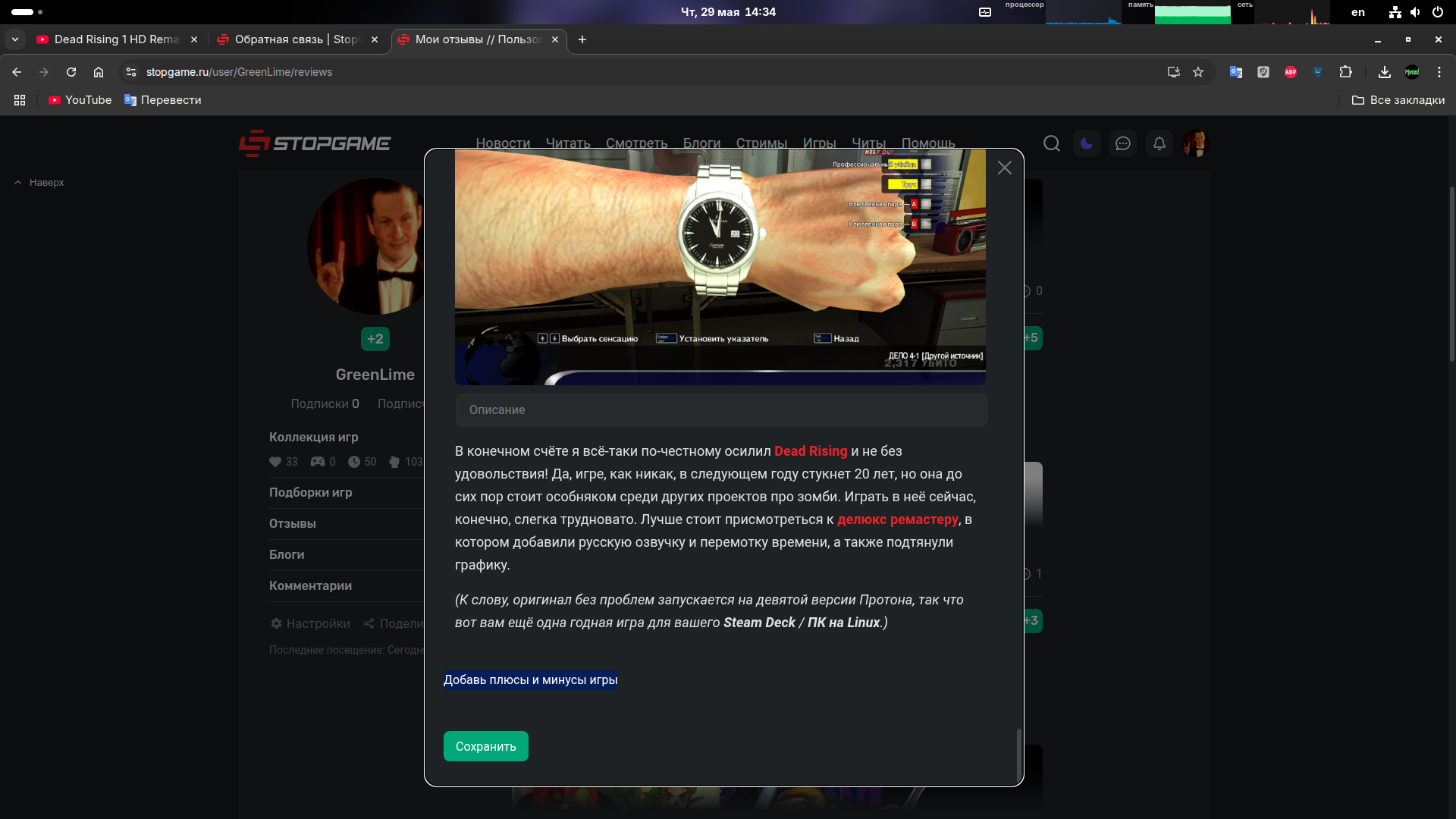The width and height of the screenshot is (1456, 819).
Task: Open the Игры menu
Action: [x=819, y=143]
